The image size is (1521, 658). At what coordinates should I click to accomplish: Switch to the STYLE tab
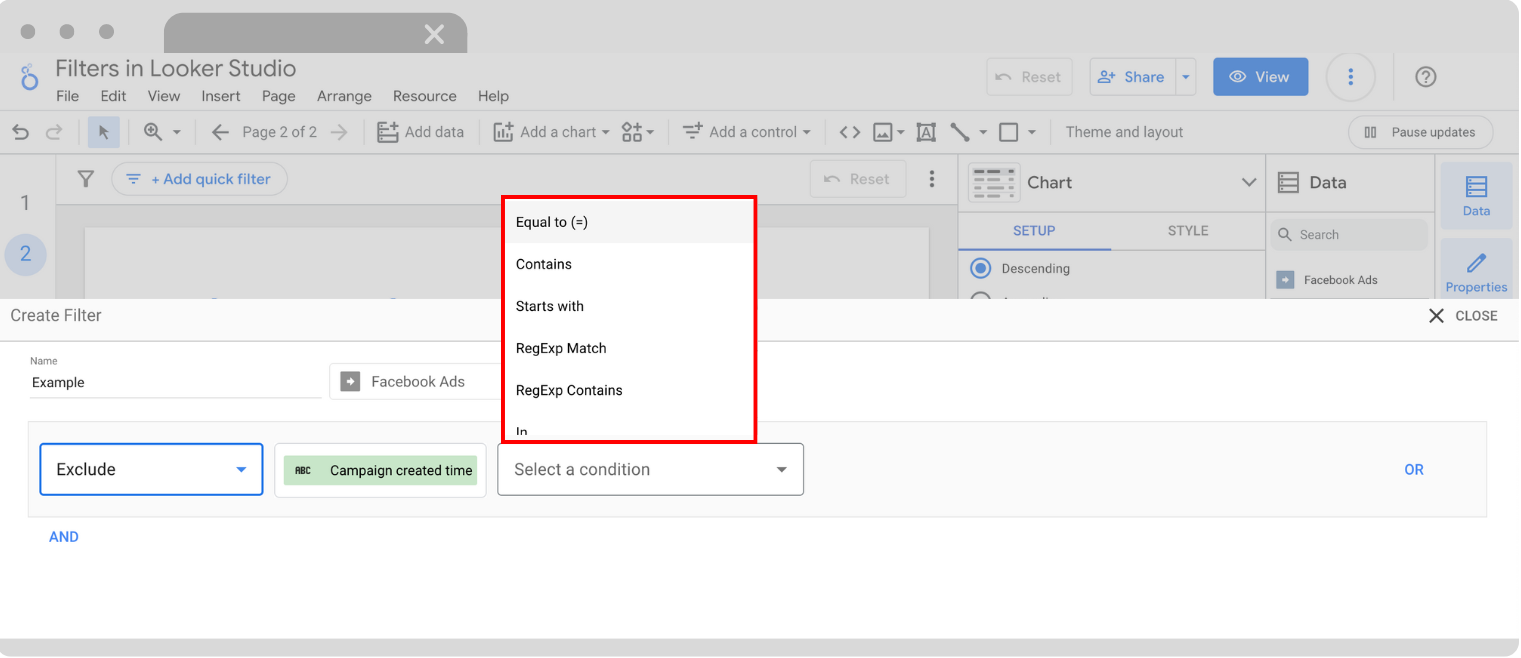point(1187,230)
